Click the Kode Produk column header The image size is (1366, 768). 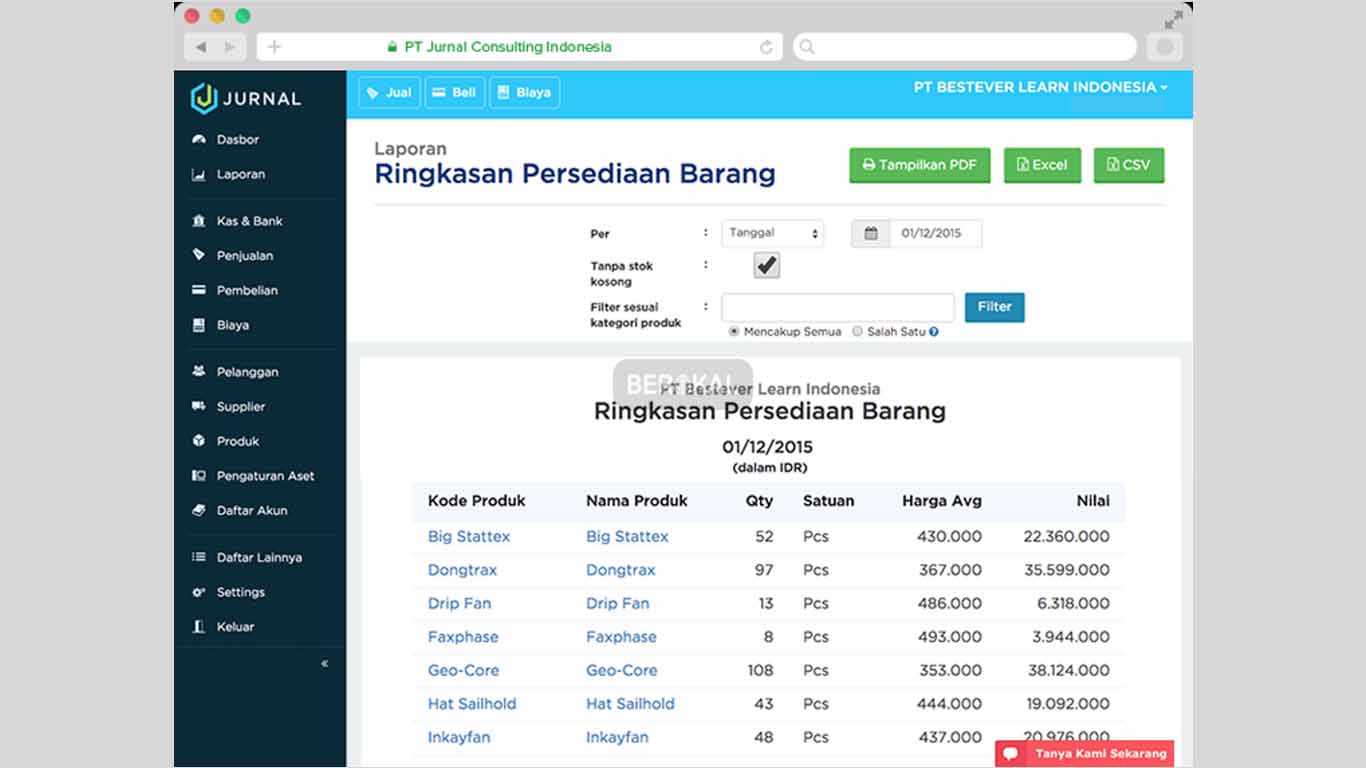[x=476, y=501]
